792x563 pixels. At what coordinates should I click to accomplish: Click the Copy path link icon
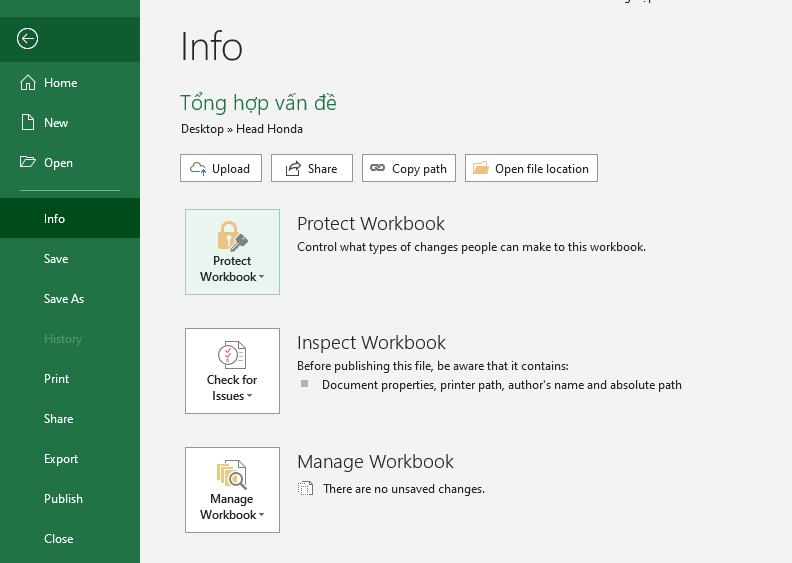[377, 168]
